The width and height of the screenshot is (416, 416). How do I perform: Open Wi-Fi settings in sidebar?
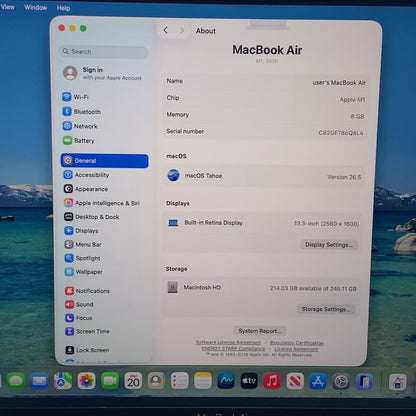coord(76,97)
